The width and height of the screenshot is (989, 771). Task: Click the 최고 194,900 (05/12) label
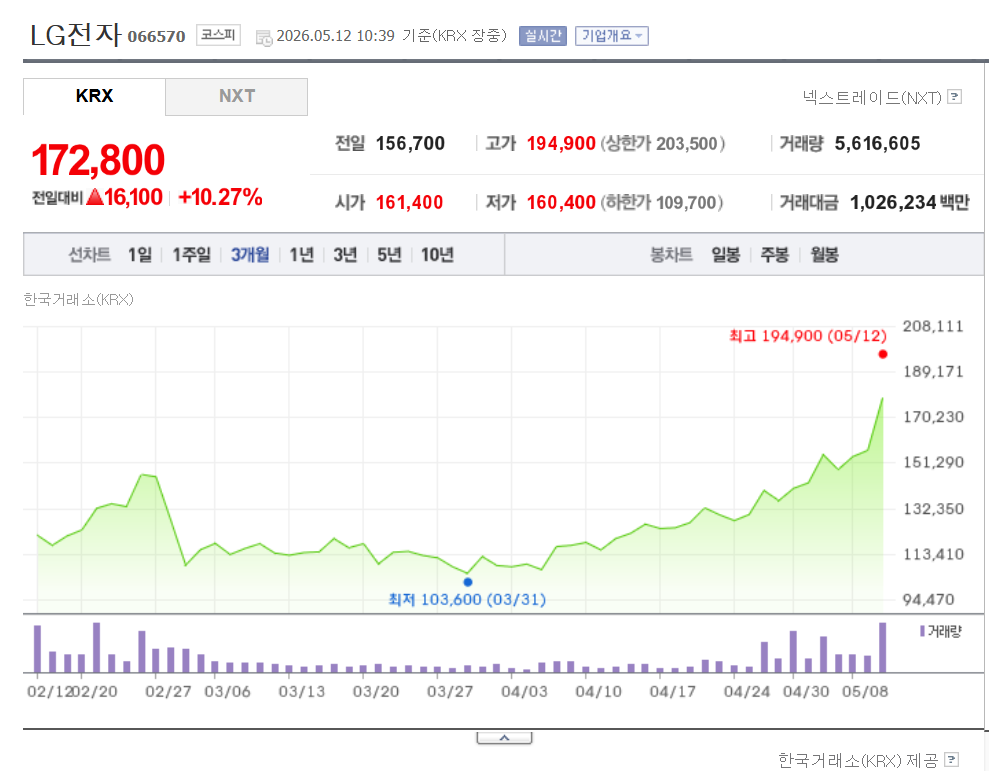pos(808,336)
